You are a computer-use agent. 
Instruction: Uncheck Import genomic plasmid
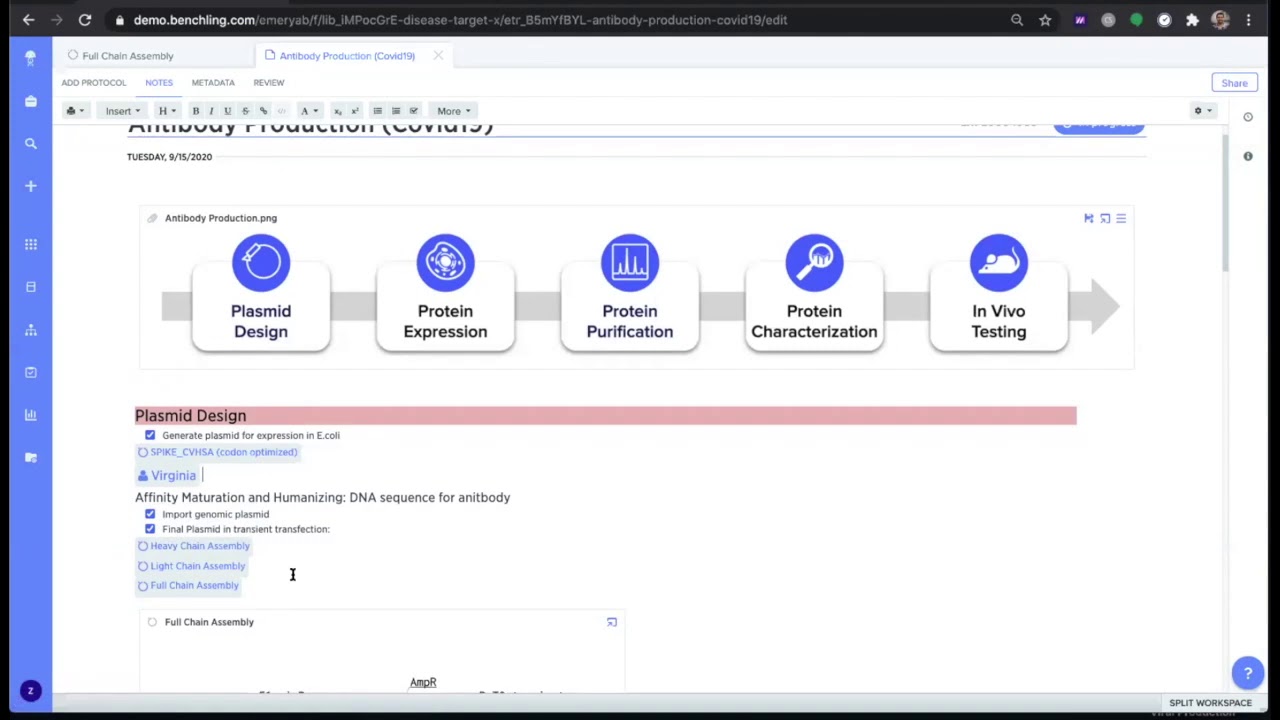click(x=150, y=514)
